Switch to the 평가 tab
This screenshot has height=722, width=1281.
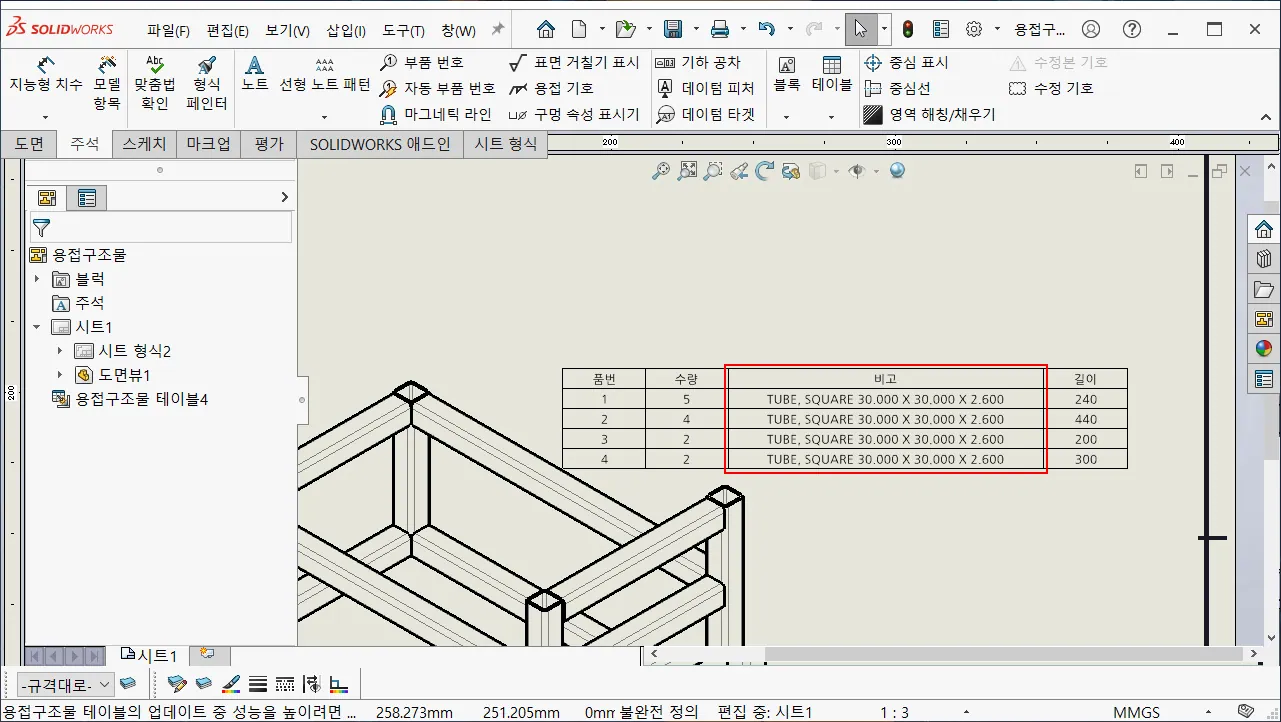[269, 144]
